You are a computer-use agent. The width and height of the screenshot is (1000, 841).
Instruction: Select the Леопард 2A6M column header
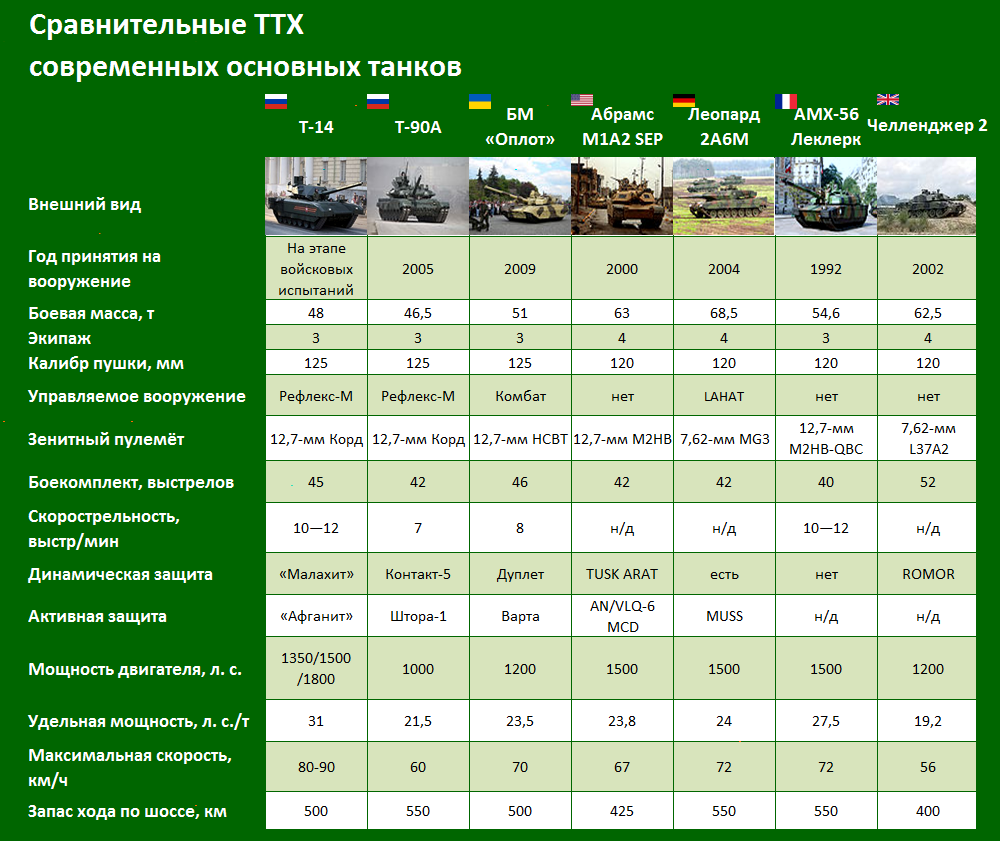[x=724, y=126]
